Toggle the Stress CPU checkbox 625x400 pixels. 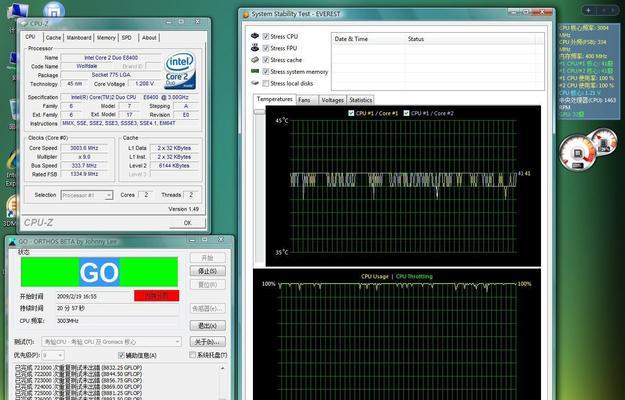(266, 36)
